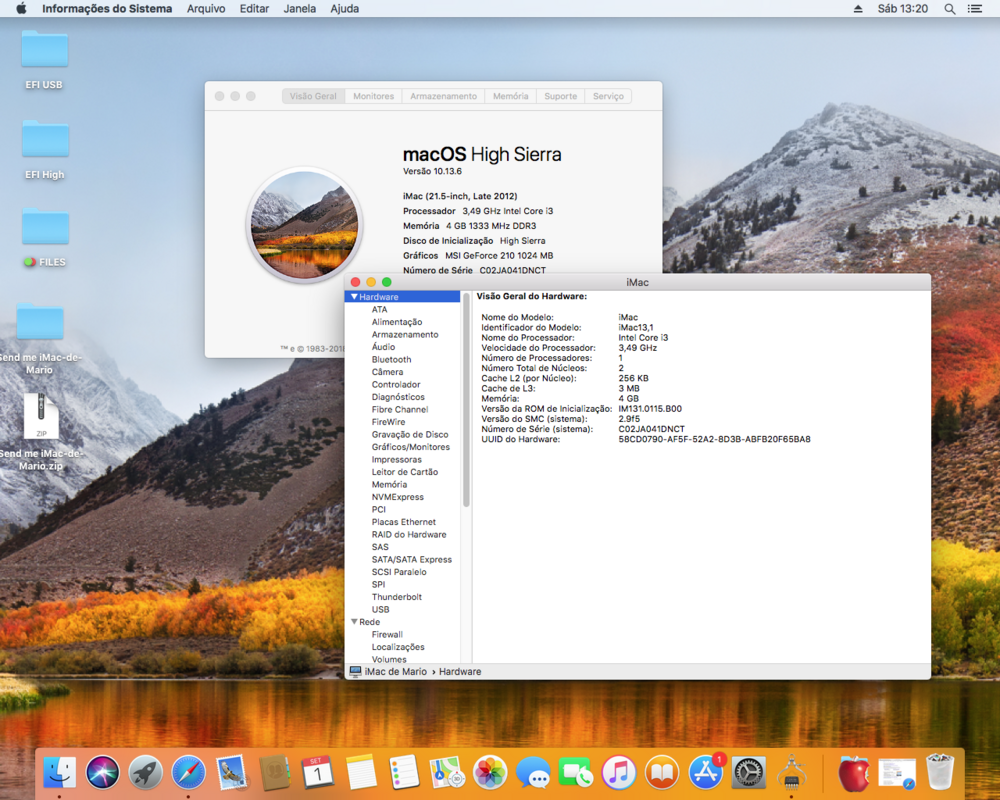Open iTunes from the dock

[x=619, y=772]
